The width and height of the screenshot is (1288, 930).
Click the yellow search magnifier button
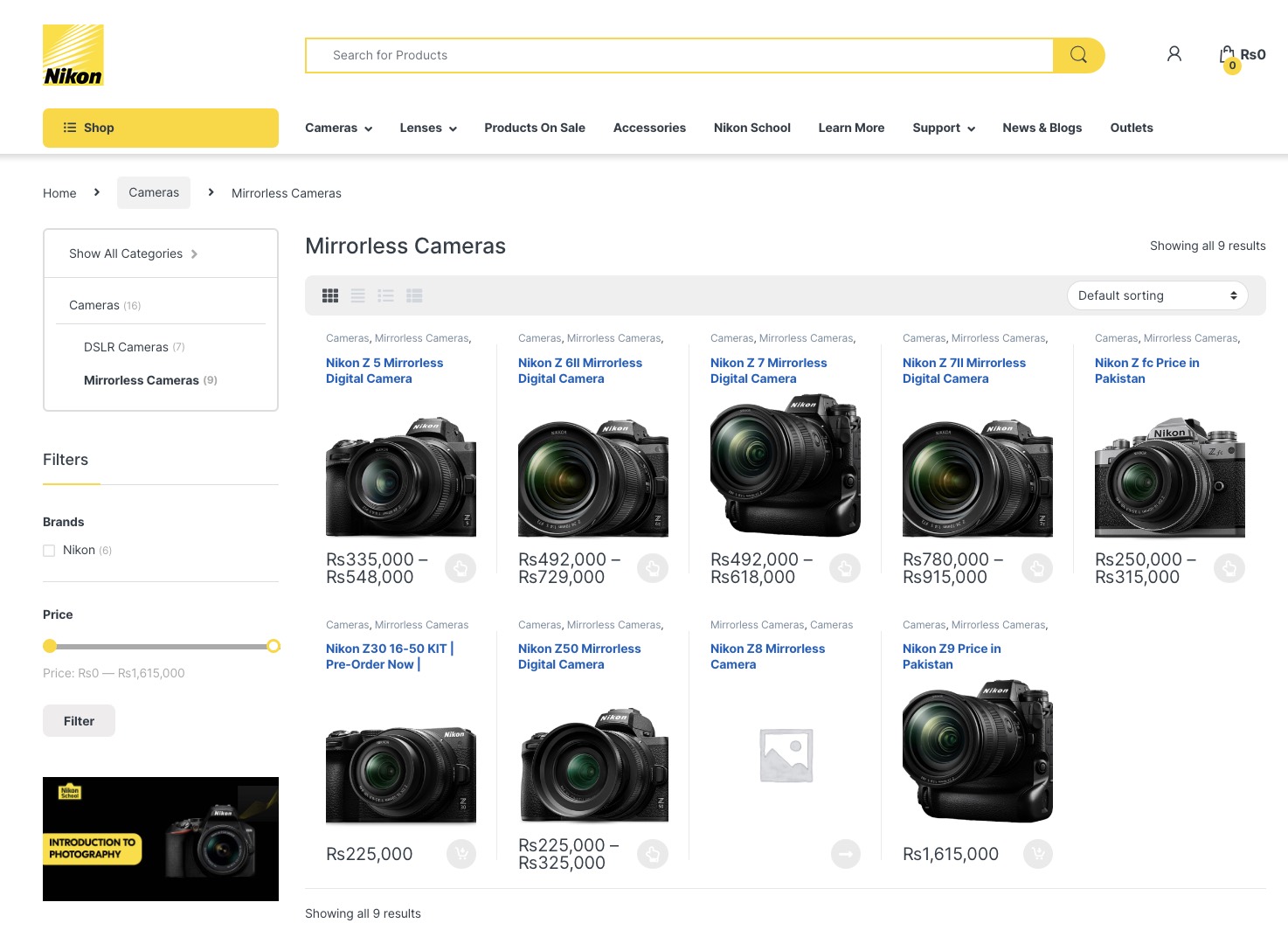click(1078, 55)
